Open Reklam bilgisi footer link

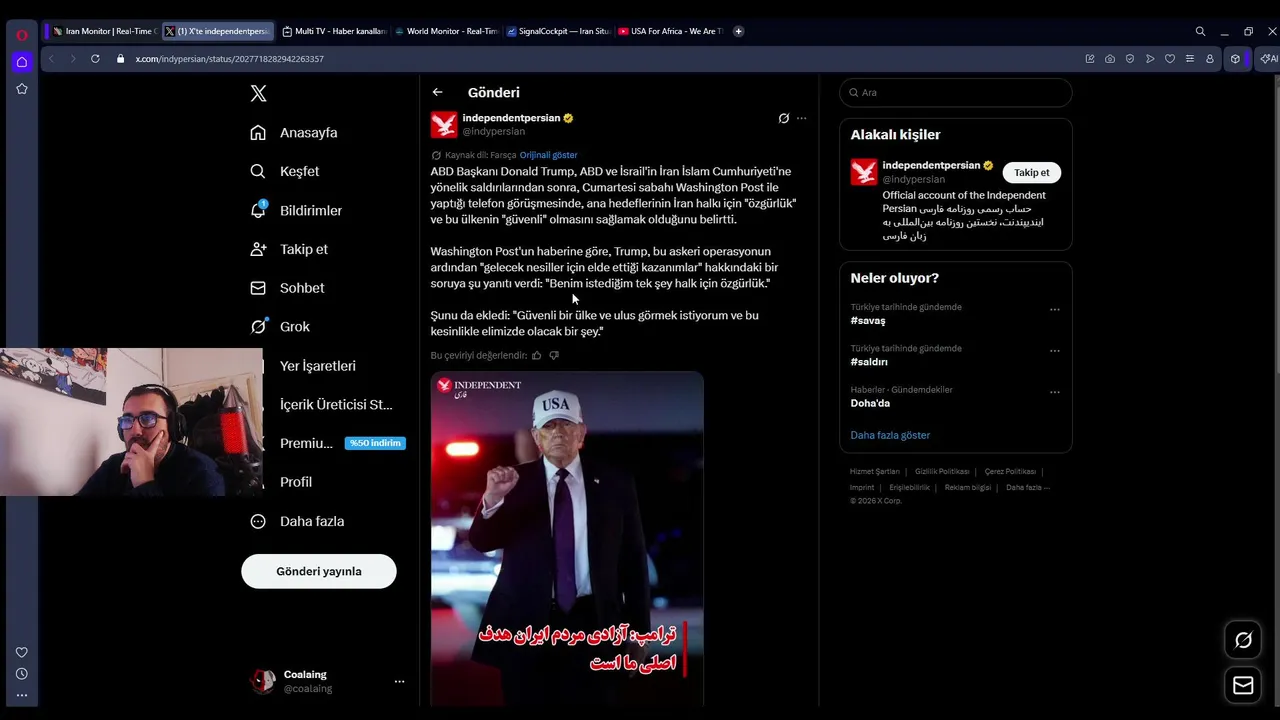coord(968,487)
